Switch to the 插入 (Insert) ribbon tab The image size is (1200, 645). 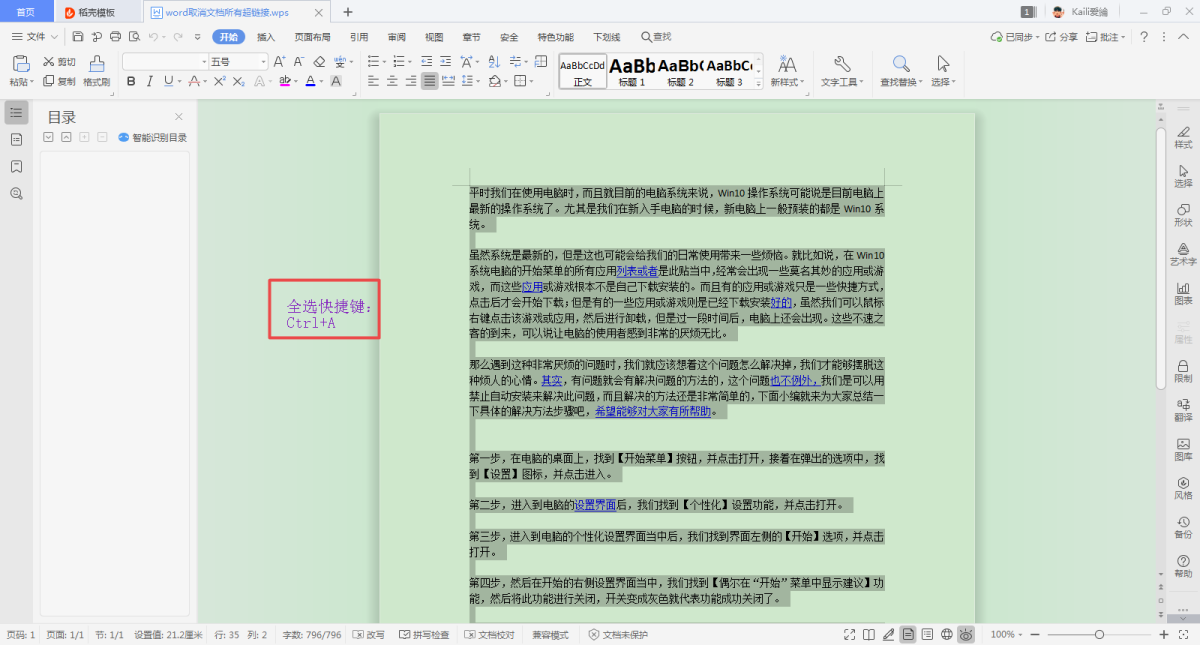[266, 37]
